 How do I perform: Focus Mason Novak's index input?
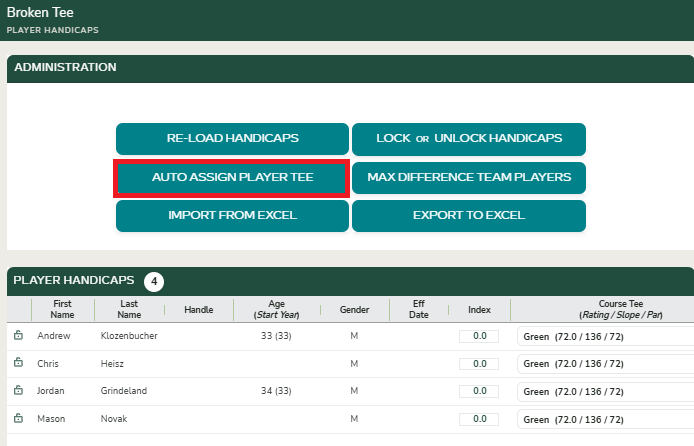click(479, 419)
